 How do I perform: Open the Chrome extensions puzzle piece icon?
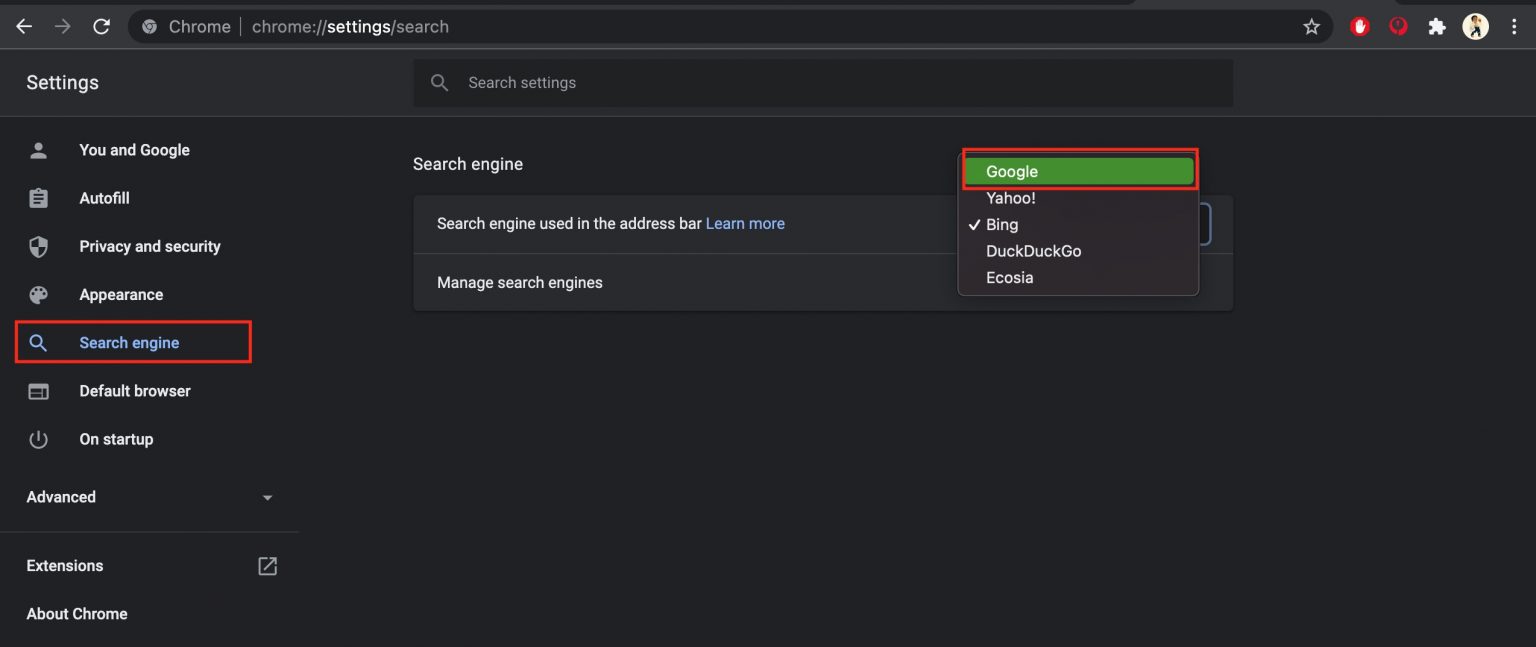[1437, 26]
